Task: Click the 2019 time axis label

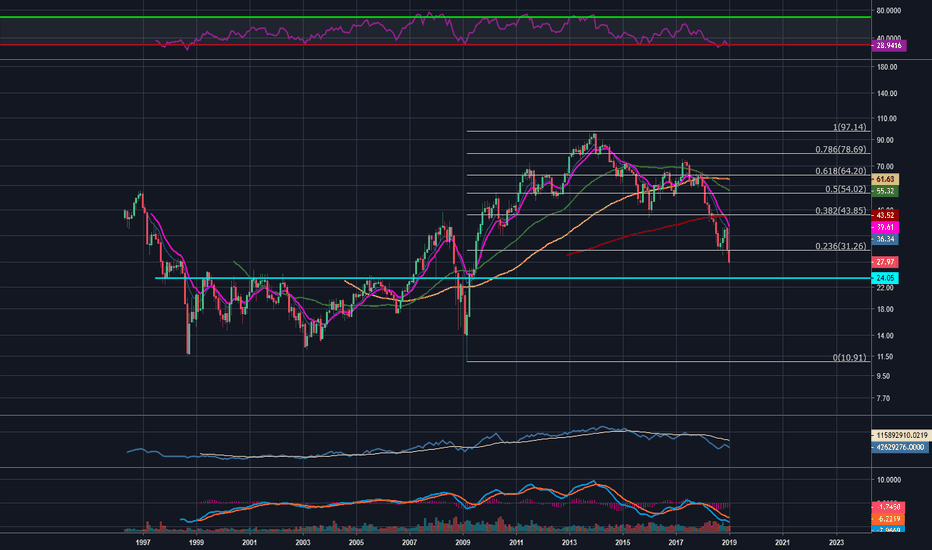Action: coord(729,542)
